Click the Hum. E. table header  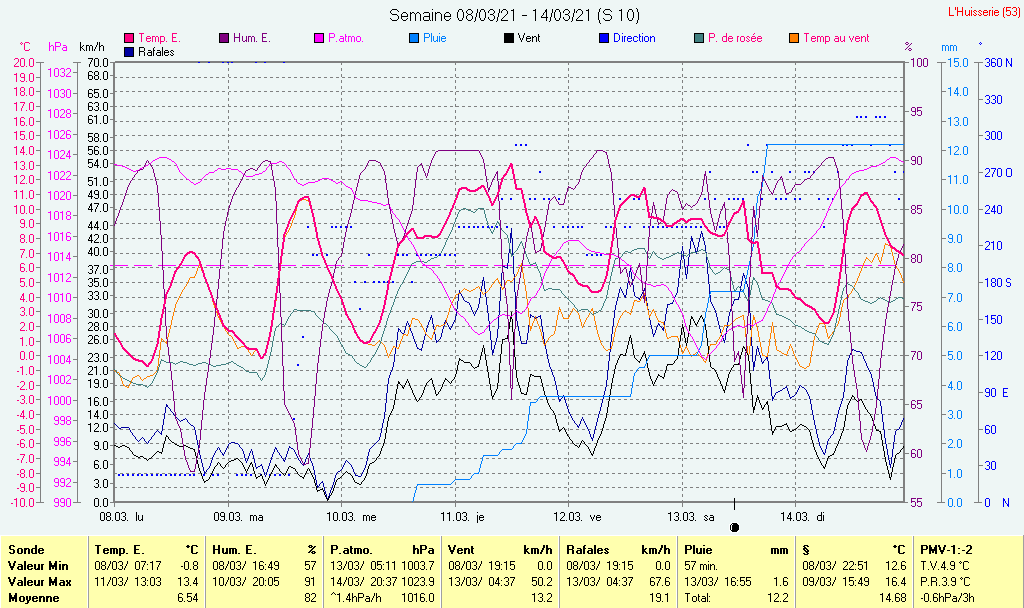pos(234,551)
